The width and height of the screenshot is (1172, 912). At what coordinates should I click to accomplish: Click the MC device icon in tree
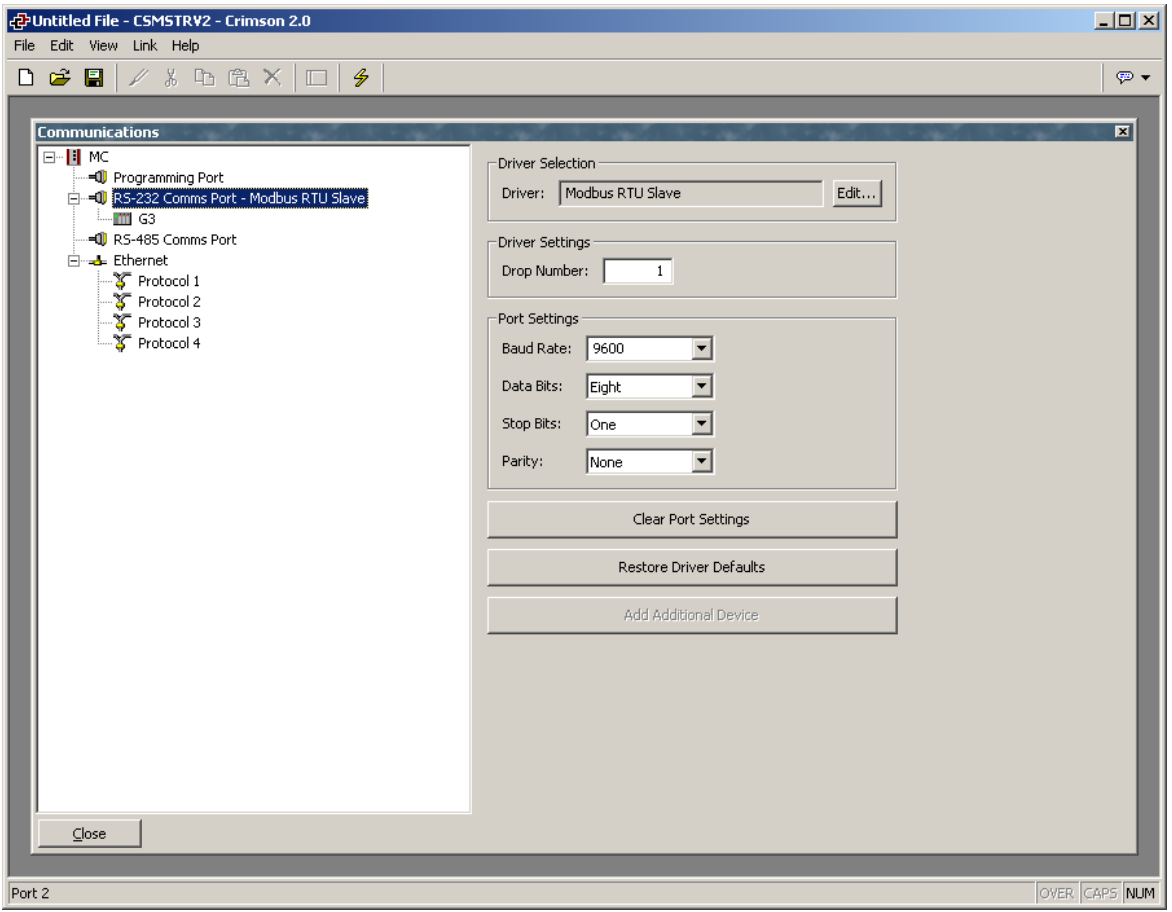tap(73, 157)
